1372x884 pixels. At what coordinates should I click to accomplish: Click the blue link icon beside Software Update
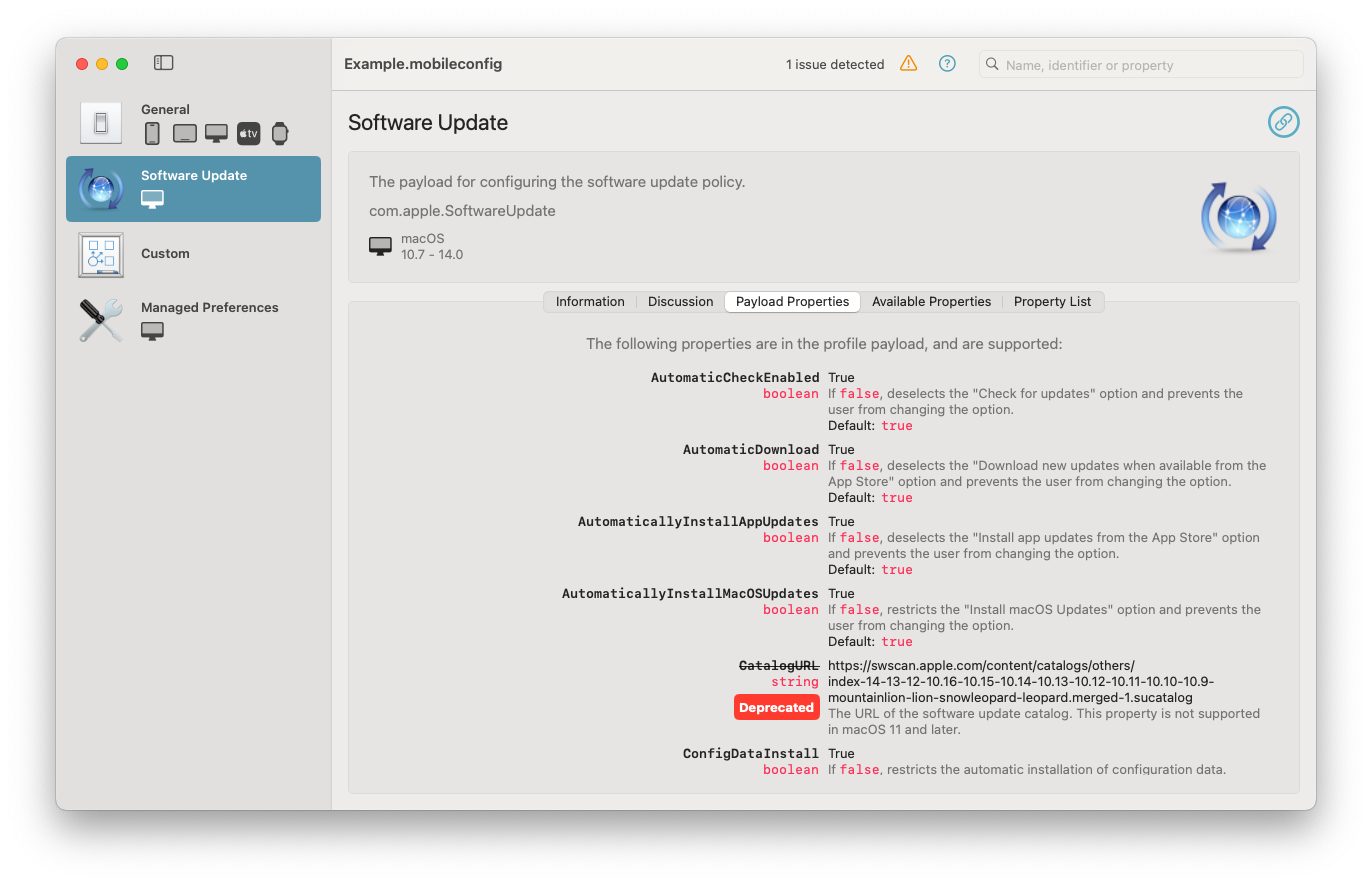tap(1283, 122)
